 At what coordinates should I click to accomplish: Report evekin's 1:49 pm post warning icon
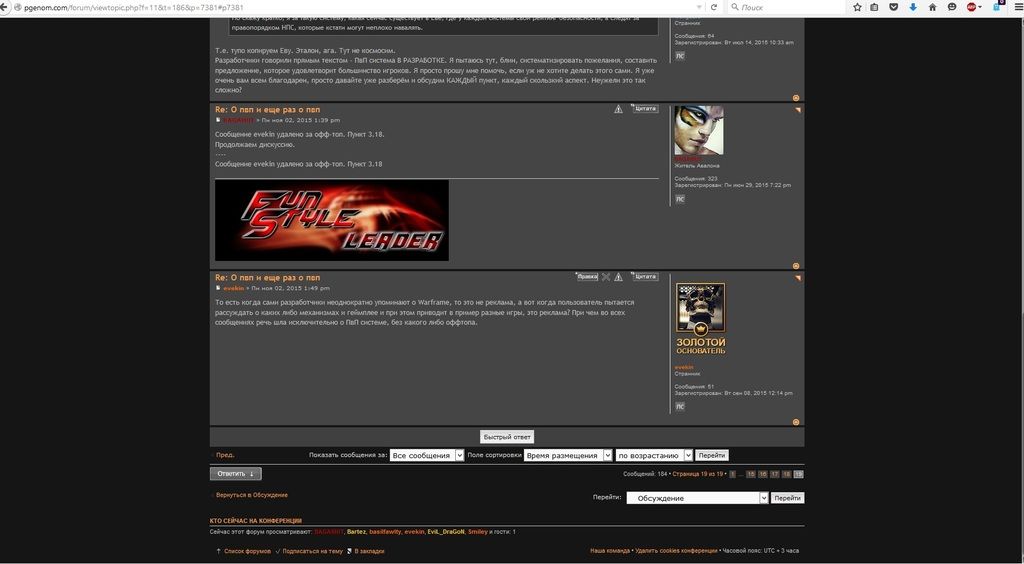pos(618,277)
